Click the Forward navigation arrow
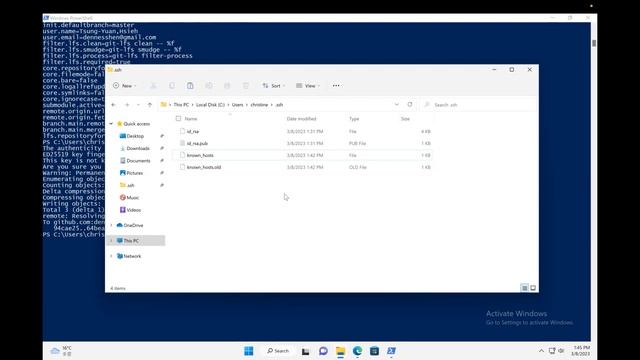Viewport: 640px width, 360px height. [x=127, y=105]
